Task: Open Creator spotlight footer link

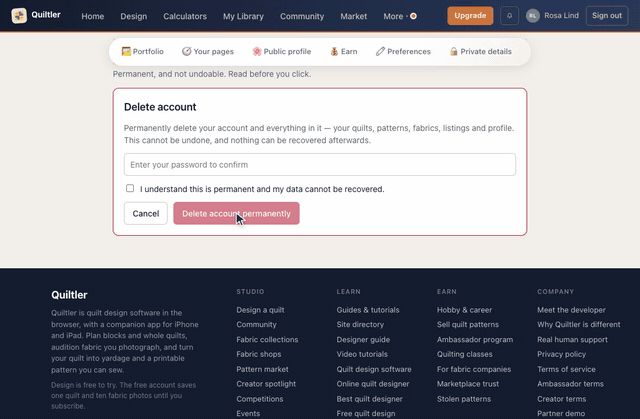Action: coord(266,384)
